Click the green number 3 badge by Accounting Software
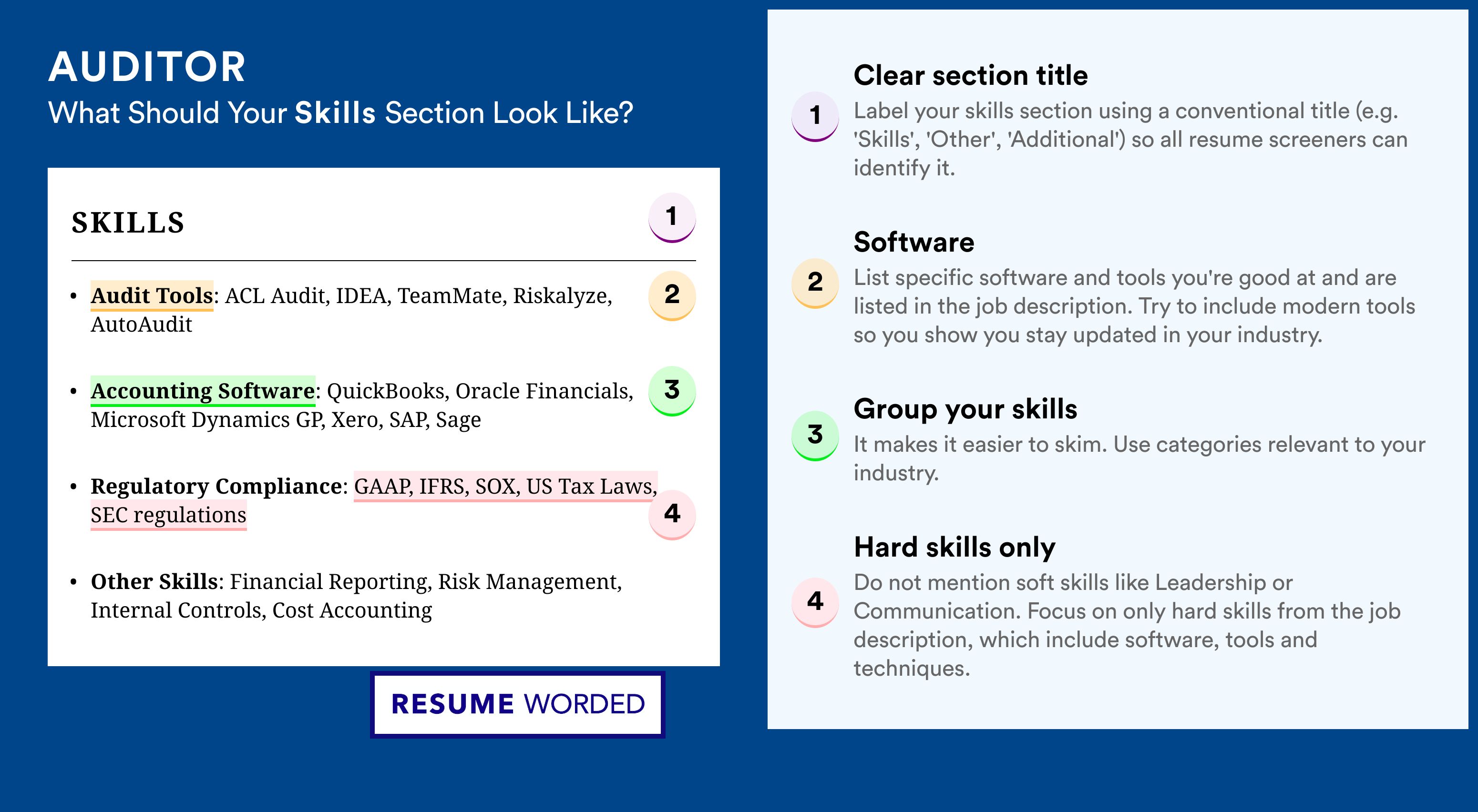The height and width of the screenshot is (812, 1478). (672, 391)
